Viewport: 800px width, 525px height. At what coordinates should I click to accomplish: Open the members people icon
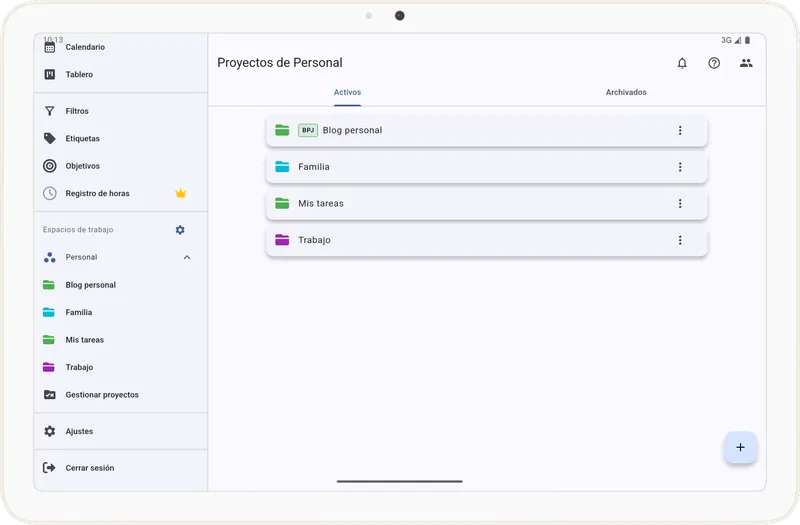pos(746,63)
